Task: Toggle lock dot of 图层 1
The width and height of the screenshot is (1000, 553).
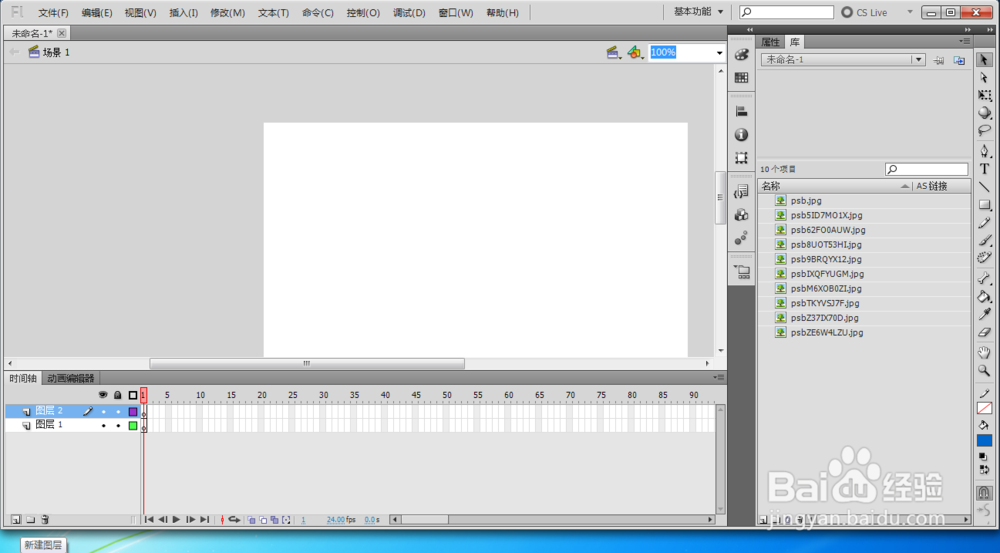Action: (118, 425)
